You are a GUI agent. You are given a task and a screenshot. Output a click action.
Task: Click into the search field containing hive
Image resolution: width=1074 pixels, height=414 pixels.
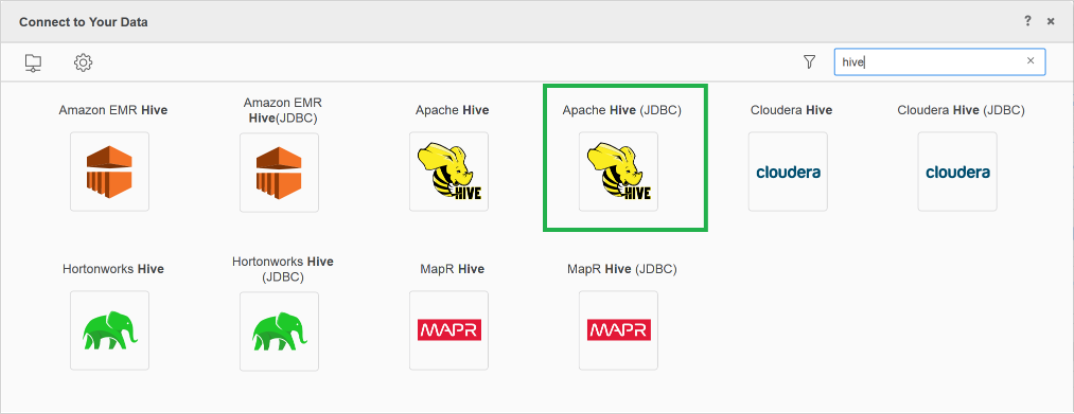pos(939,62)
